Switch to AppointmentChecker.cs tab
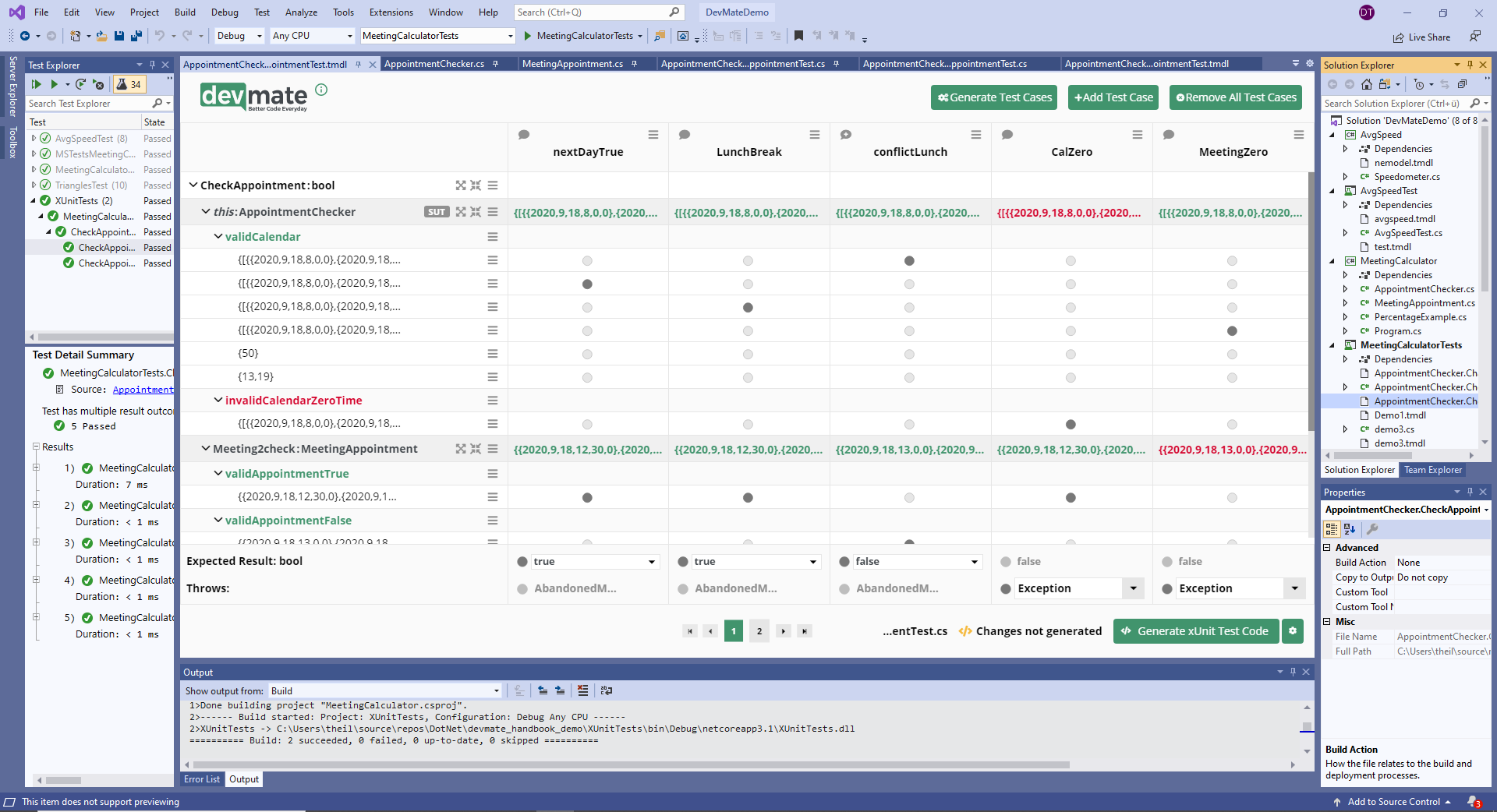Screen dimensions: 1497x812 (x=434, y=64)
